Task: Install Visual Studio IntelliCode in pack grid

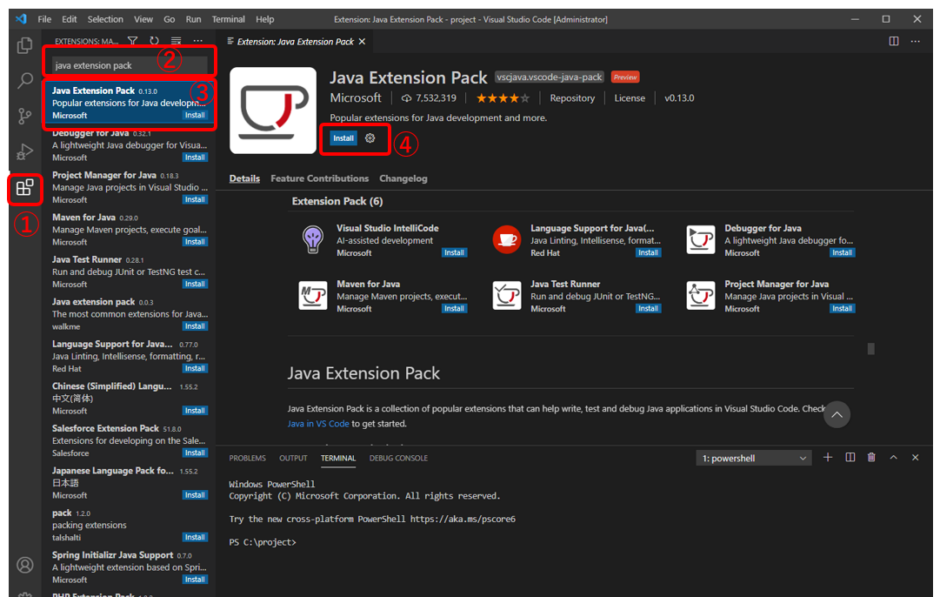Action: [x=454, y=253]
